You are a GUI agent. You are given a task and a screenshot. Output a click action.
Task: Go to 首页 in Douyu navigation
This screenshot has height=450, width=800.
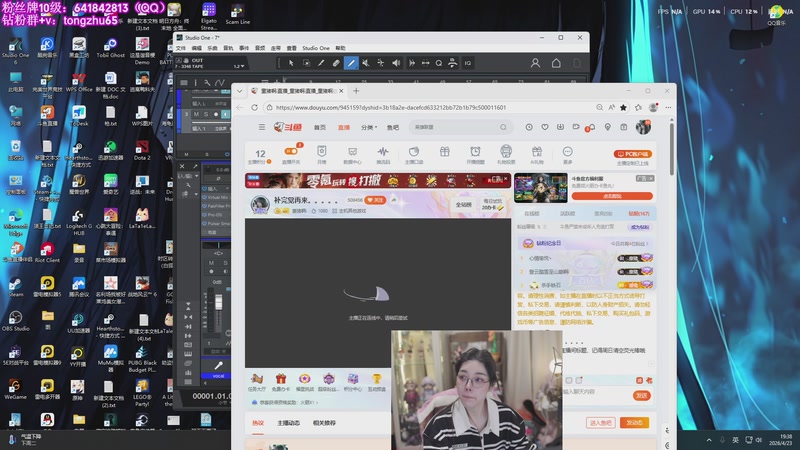320,128
